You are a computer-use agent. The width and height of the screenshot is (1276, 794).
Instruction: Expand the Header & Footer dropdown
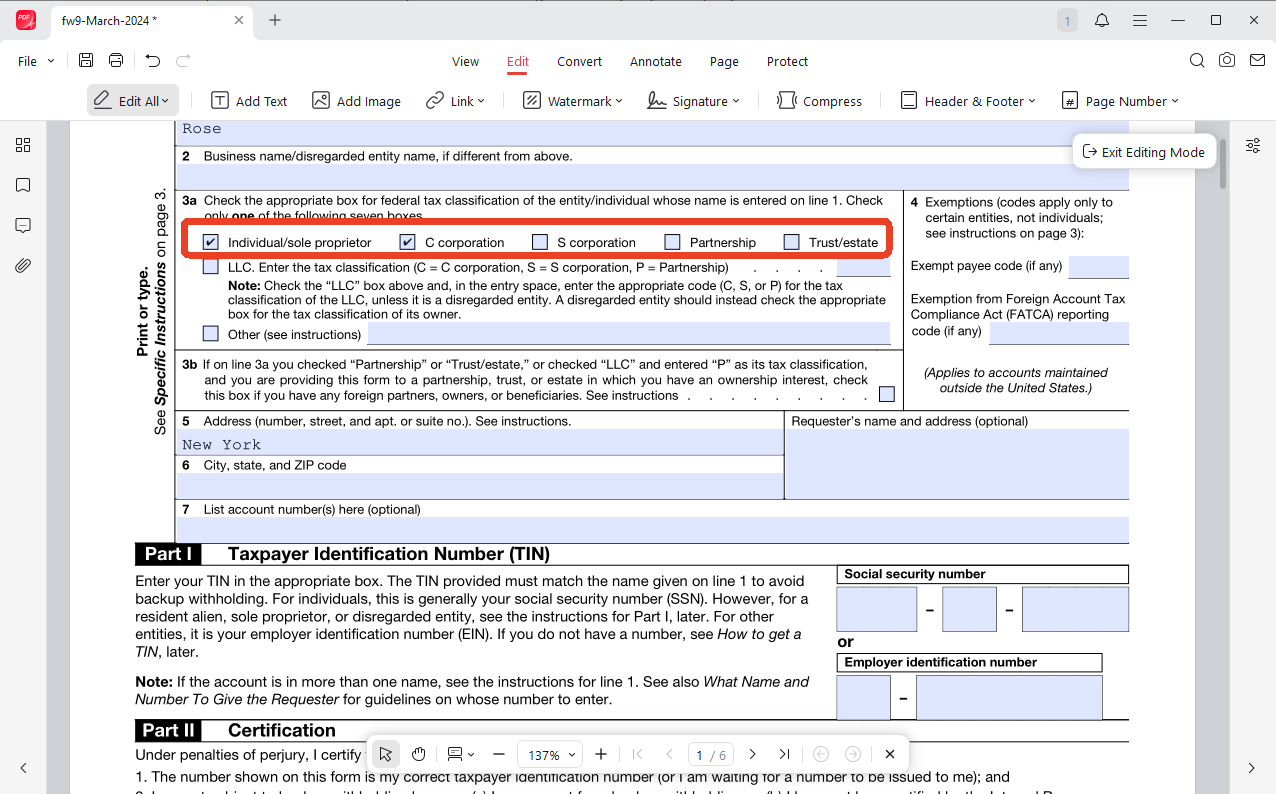1032,101
